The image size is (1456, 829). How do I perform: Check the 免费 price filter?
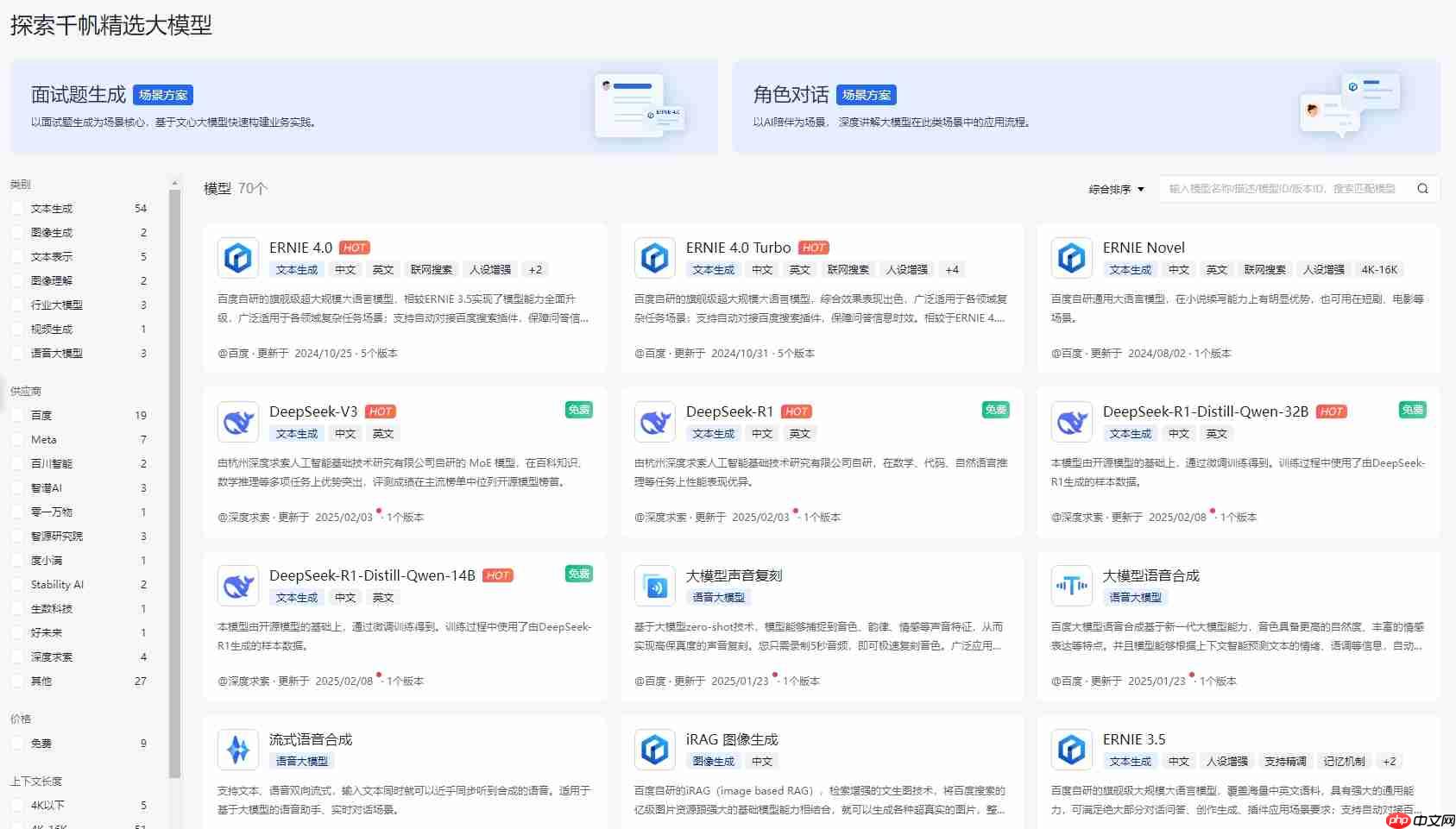[17, 743]
